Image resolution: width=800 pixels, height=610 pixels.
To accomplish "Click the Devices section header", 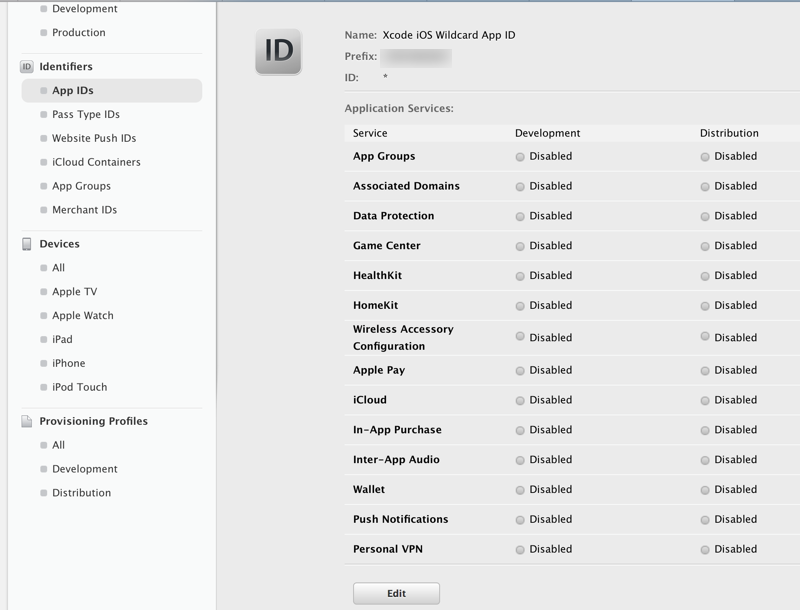I will point(59,244).
